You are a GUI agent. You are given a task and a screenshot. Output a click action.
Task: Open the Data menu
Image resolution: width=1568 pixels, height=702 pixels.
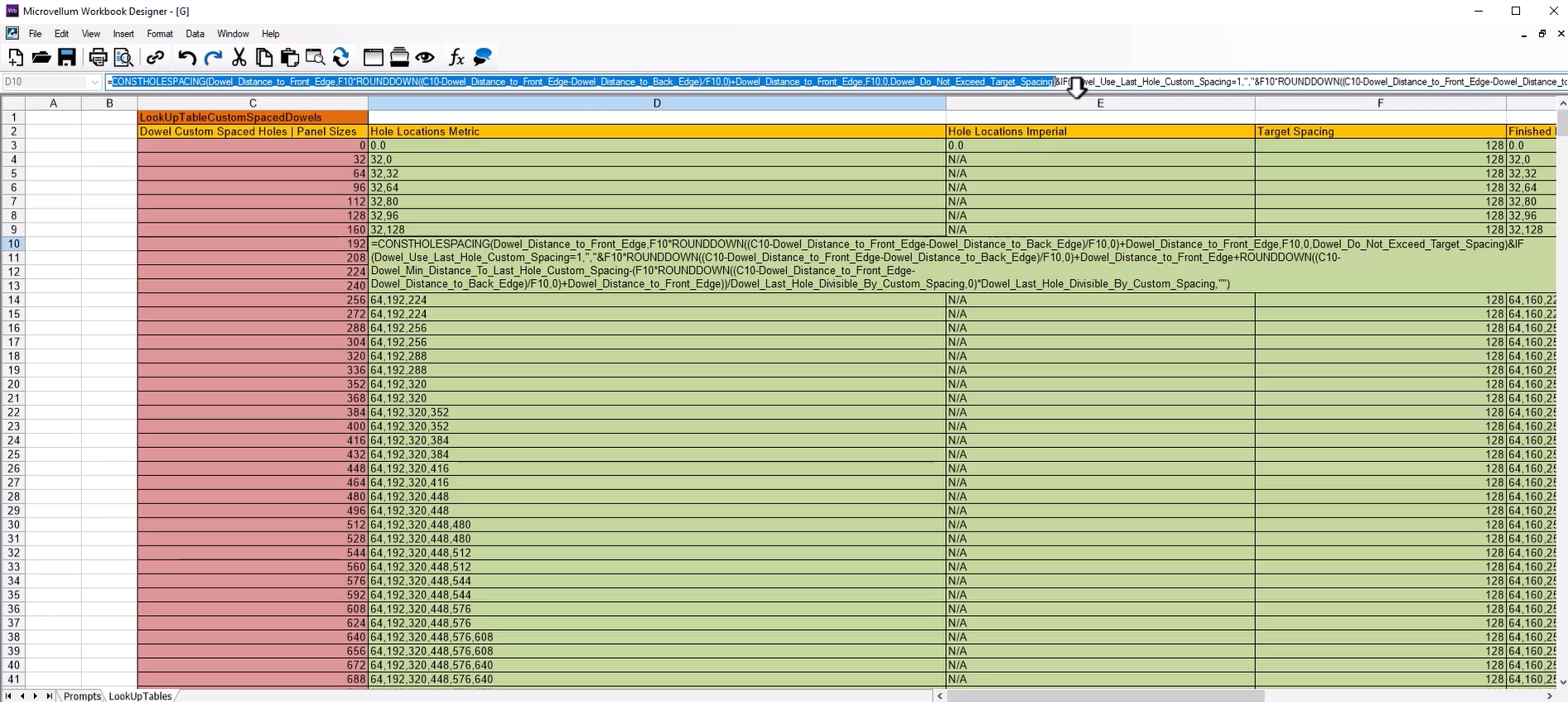[x=195, y=34]
